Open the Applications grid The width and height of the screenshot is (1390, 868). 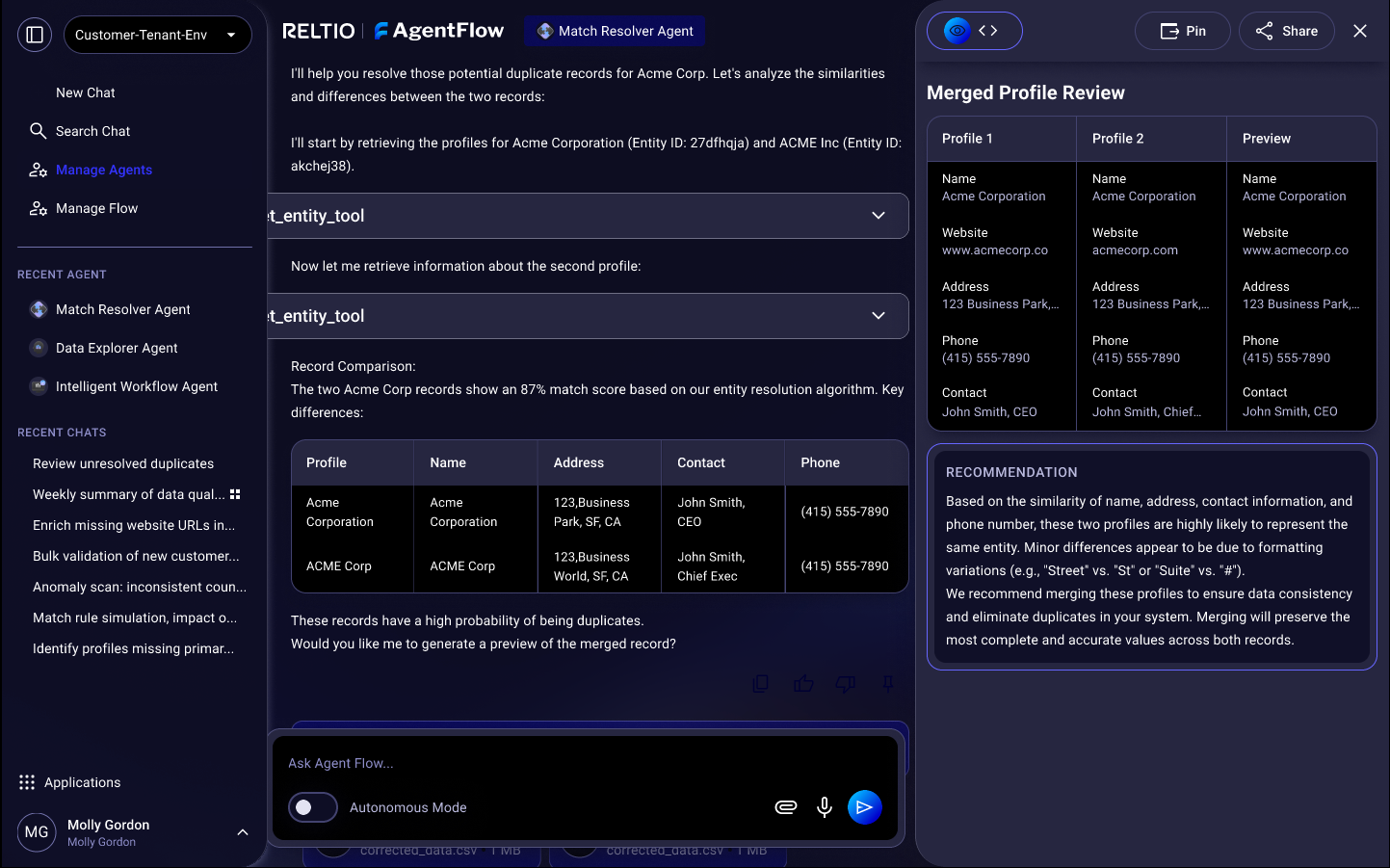26,782
